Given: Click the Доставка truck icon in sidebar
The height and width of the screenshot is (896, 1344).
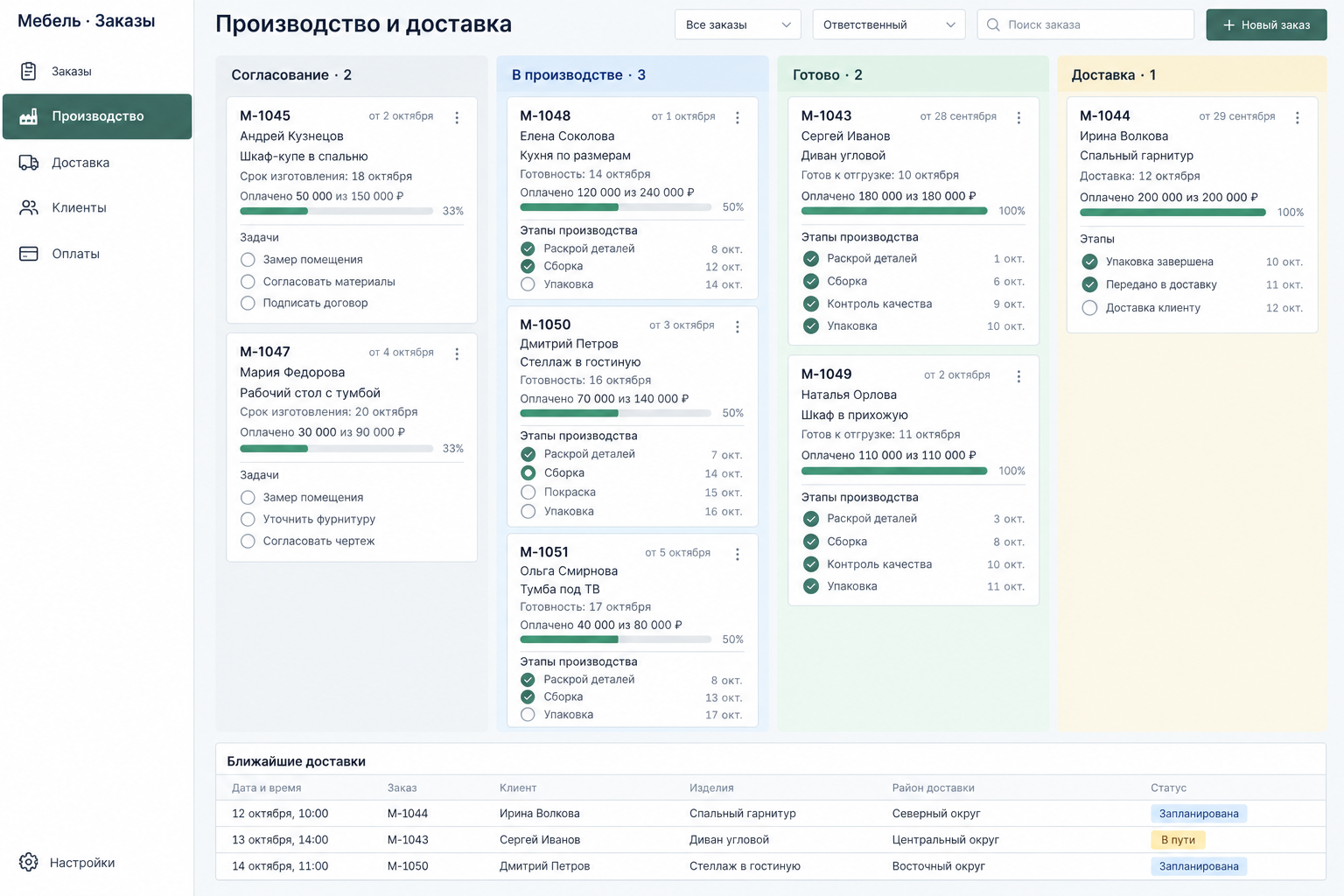Looking at the screenshot, I should pyautogui.click(x=29, y=163).
